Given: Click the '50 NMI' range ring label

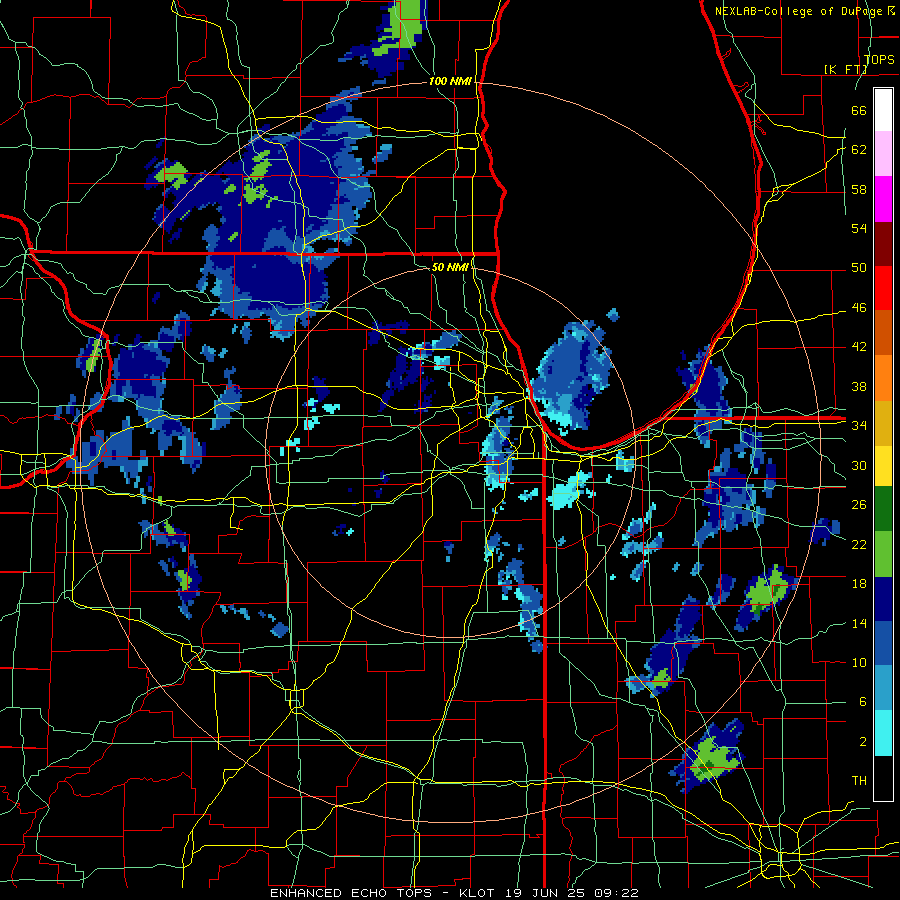Looking at the screenshot, I should click(451, 267).
